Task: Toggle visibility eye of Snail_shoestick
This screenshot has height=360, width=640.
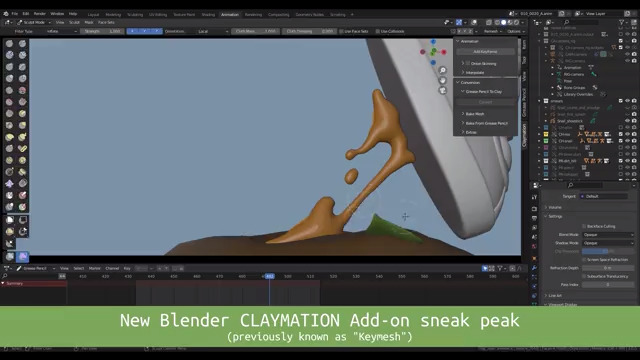Action: click(627, 121)
